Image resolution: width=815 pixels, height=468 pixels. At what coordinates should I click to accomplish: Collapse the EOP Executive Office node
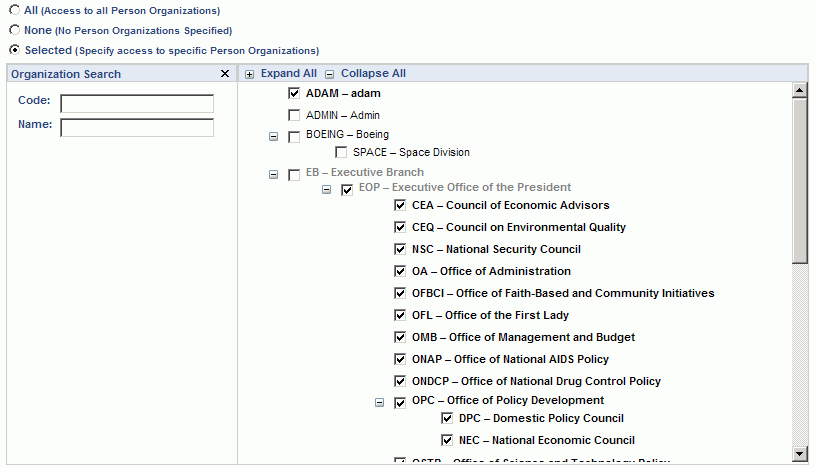326,190
